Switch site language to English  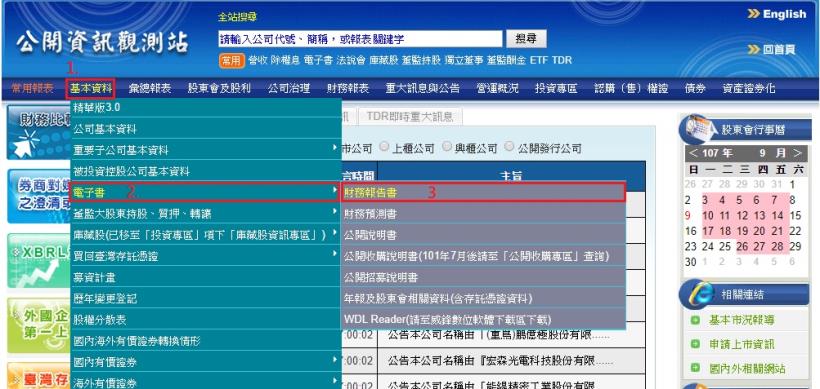tap(784, 14)
